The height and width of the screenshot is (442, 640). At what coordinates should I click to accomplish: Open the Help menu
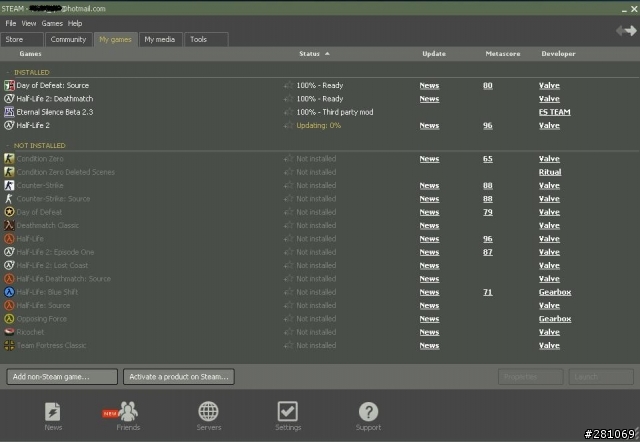click(75, 23)
